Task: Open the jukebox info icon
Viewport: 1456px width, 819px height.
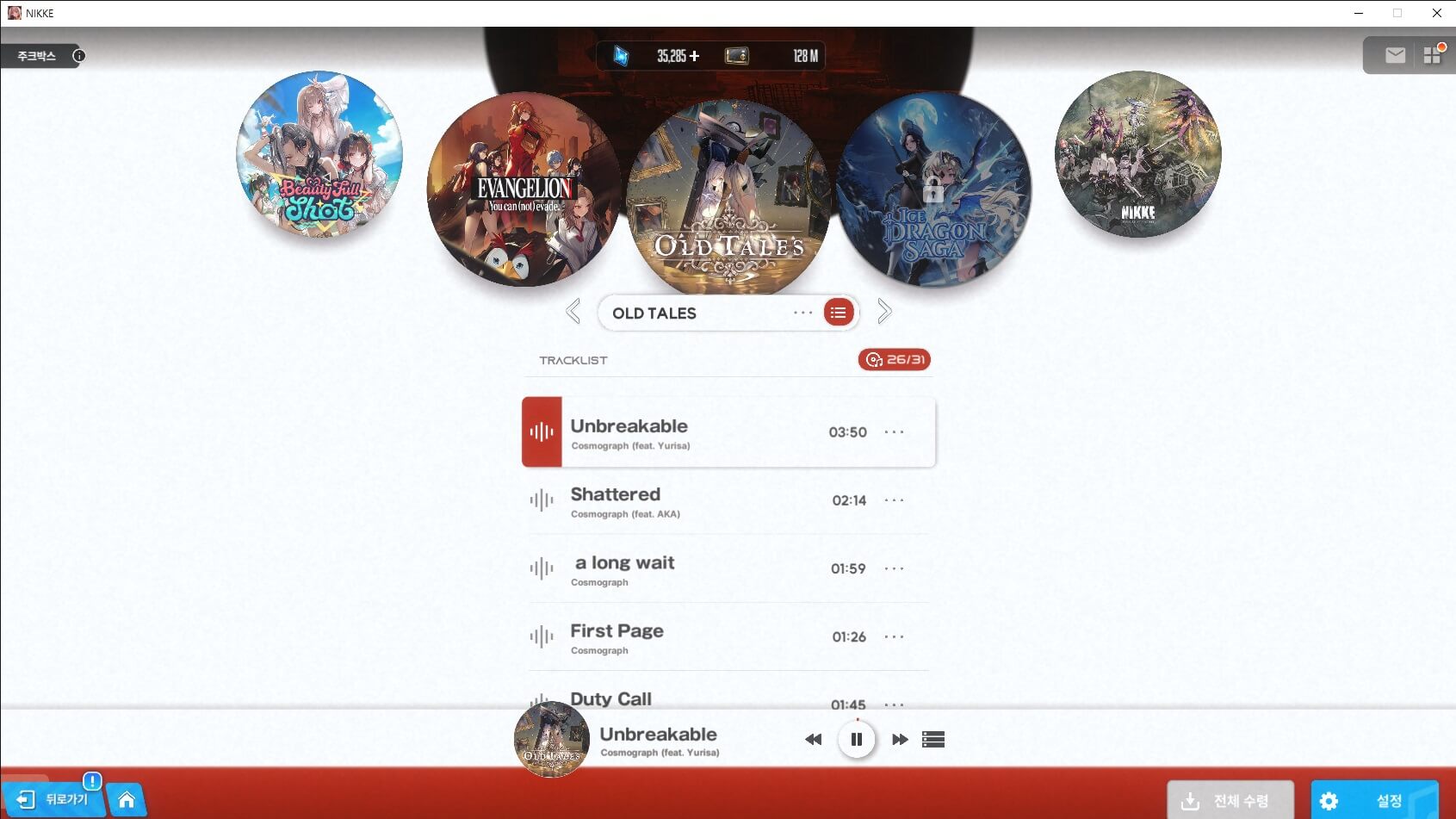Action: click(x=78, y=56)
